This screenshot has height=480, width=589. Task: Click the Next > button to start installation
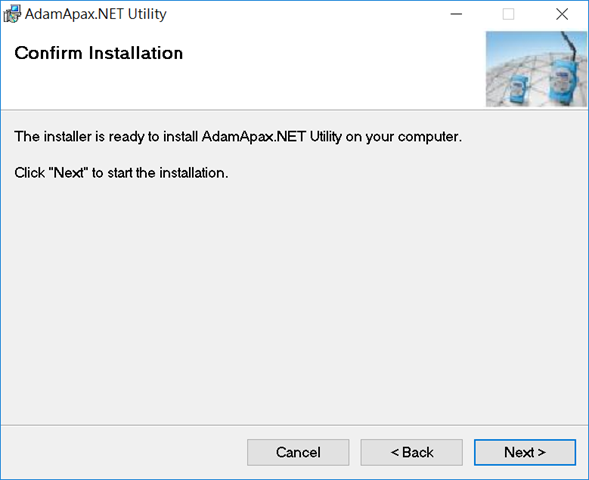(x=525, y=452)
